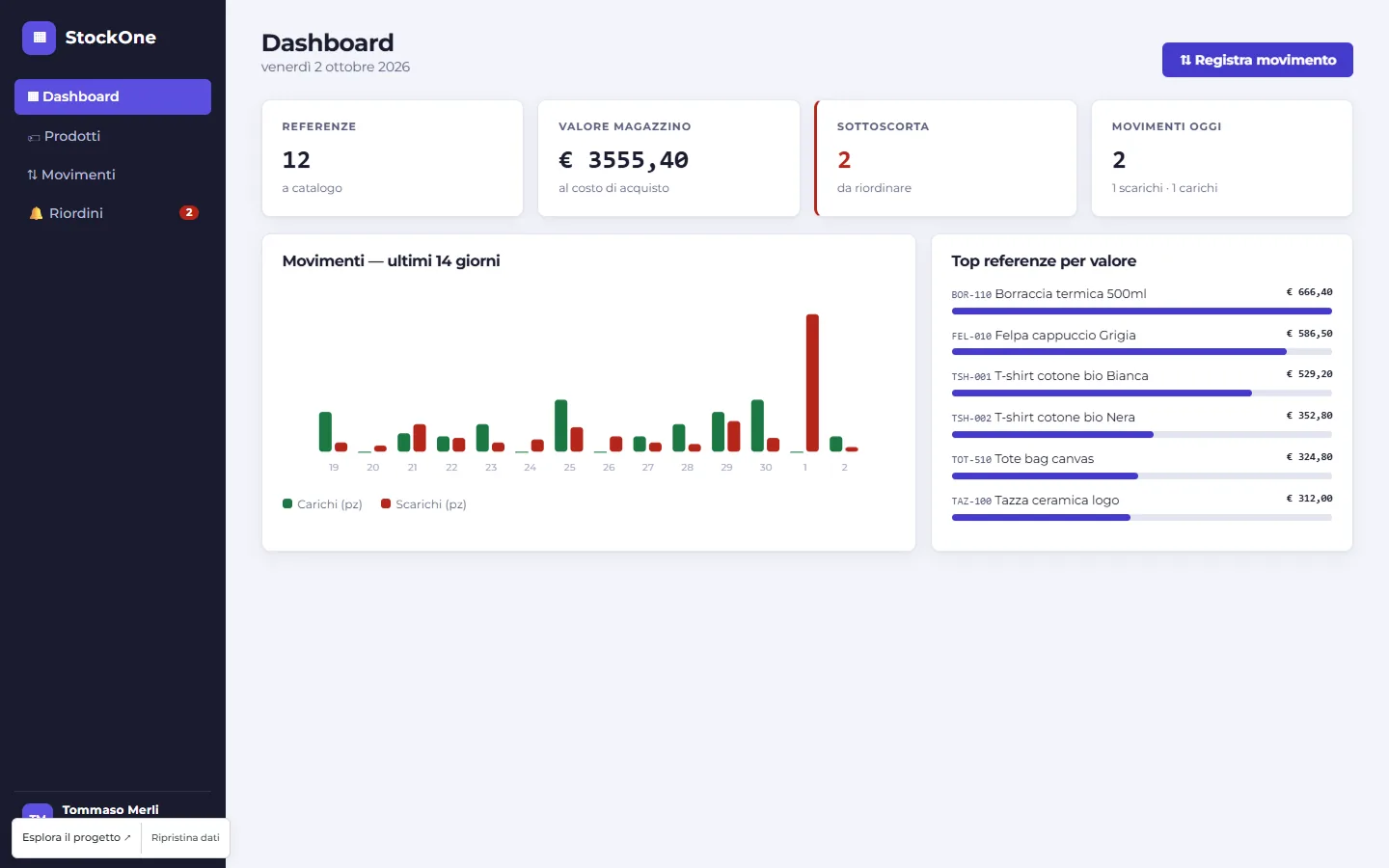This screenshot has height=868, width=1389.
Task: Click the T-shirt cotone bio Bianca row name
Action: coord(1072,376)
